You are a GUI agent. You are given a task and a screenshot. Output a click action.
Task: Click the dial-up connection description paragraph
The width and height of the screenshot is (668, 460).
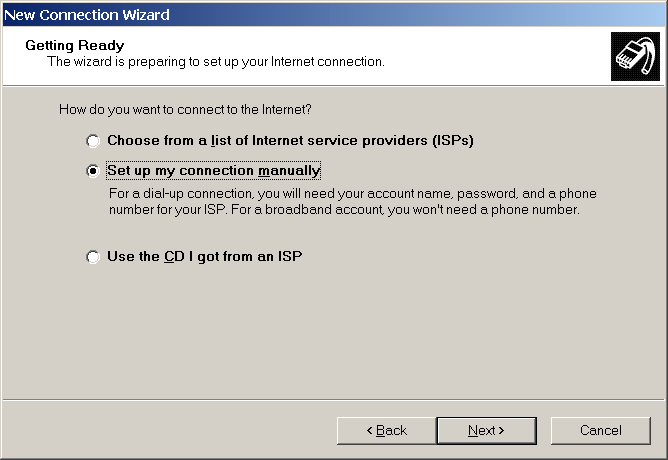pos(350,193)
